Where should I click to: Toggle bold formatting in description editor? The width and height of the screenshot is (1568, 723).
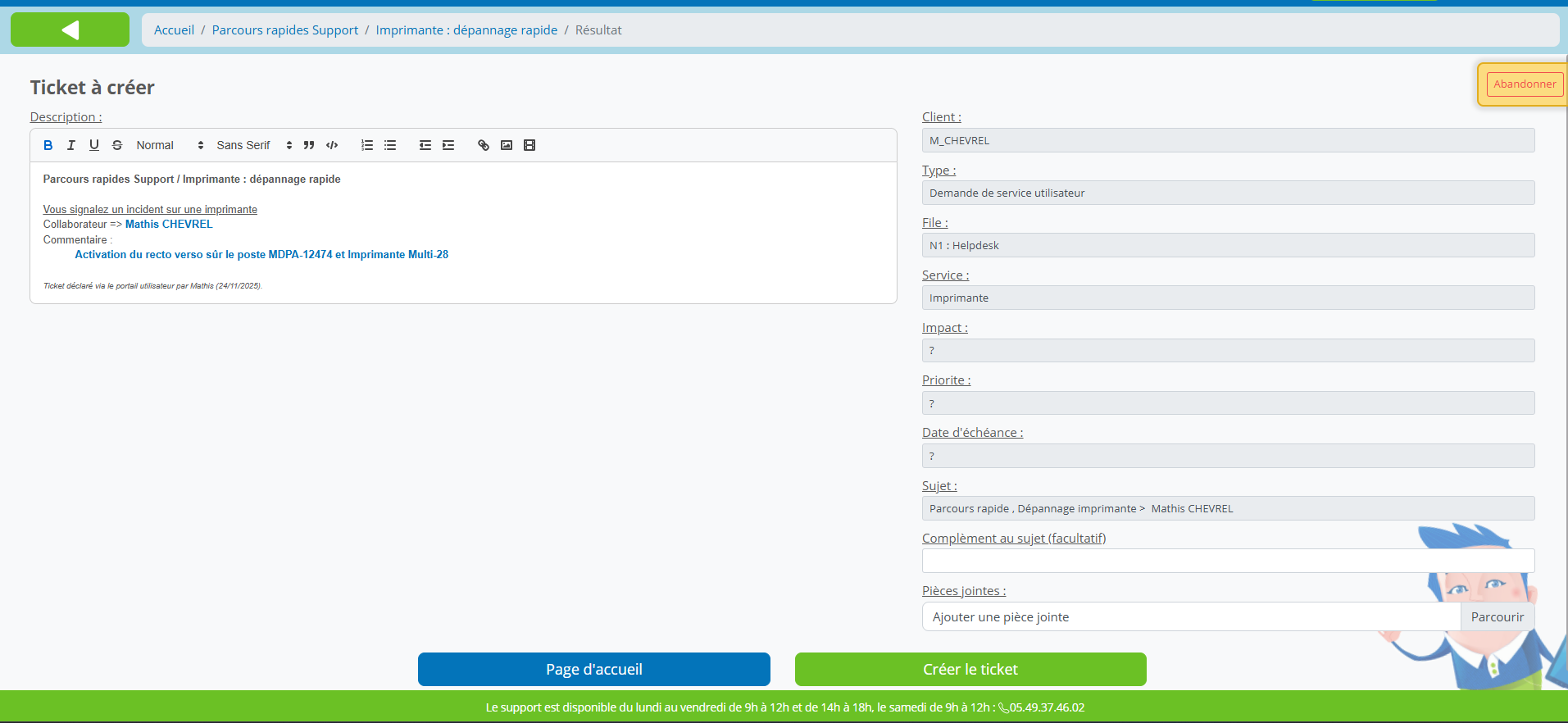coord(48,145)
